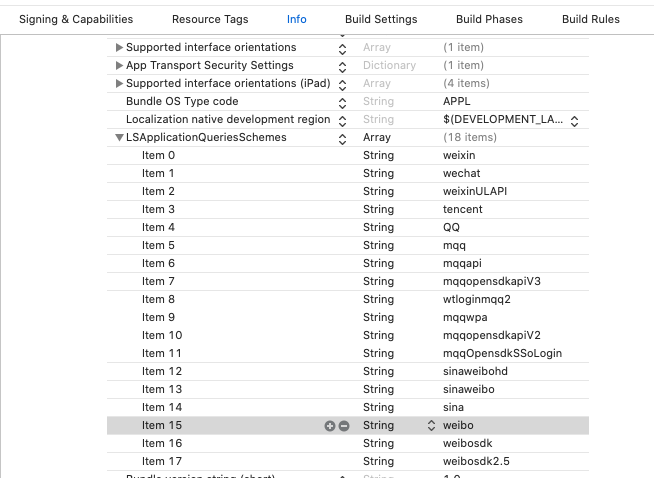Viewport: 654px width, 478px height.
Task: Select the weibosdk2.5 value
Action: click(476, 461)
